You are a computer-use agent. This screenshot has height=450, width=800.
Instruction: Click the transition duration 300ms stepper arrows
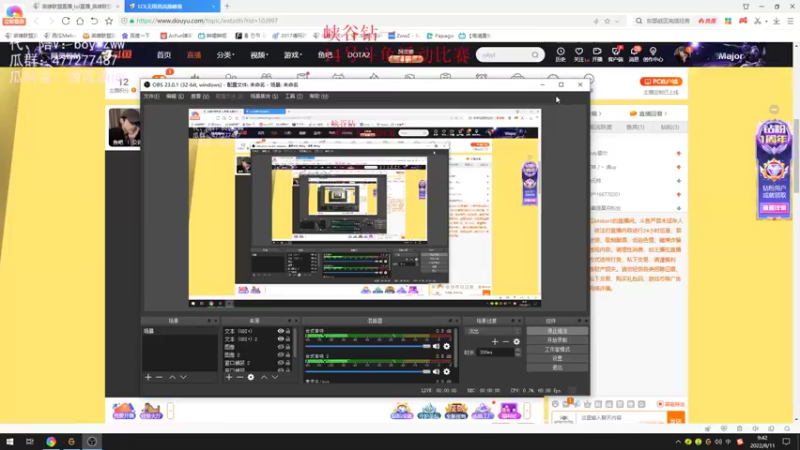pos(518,352)
